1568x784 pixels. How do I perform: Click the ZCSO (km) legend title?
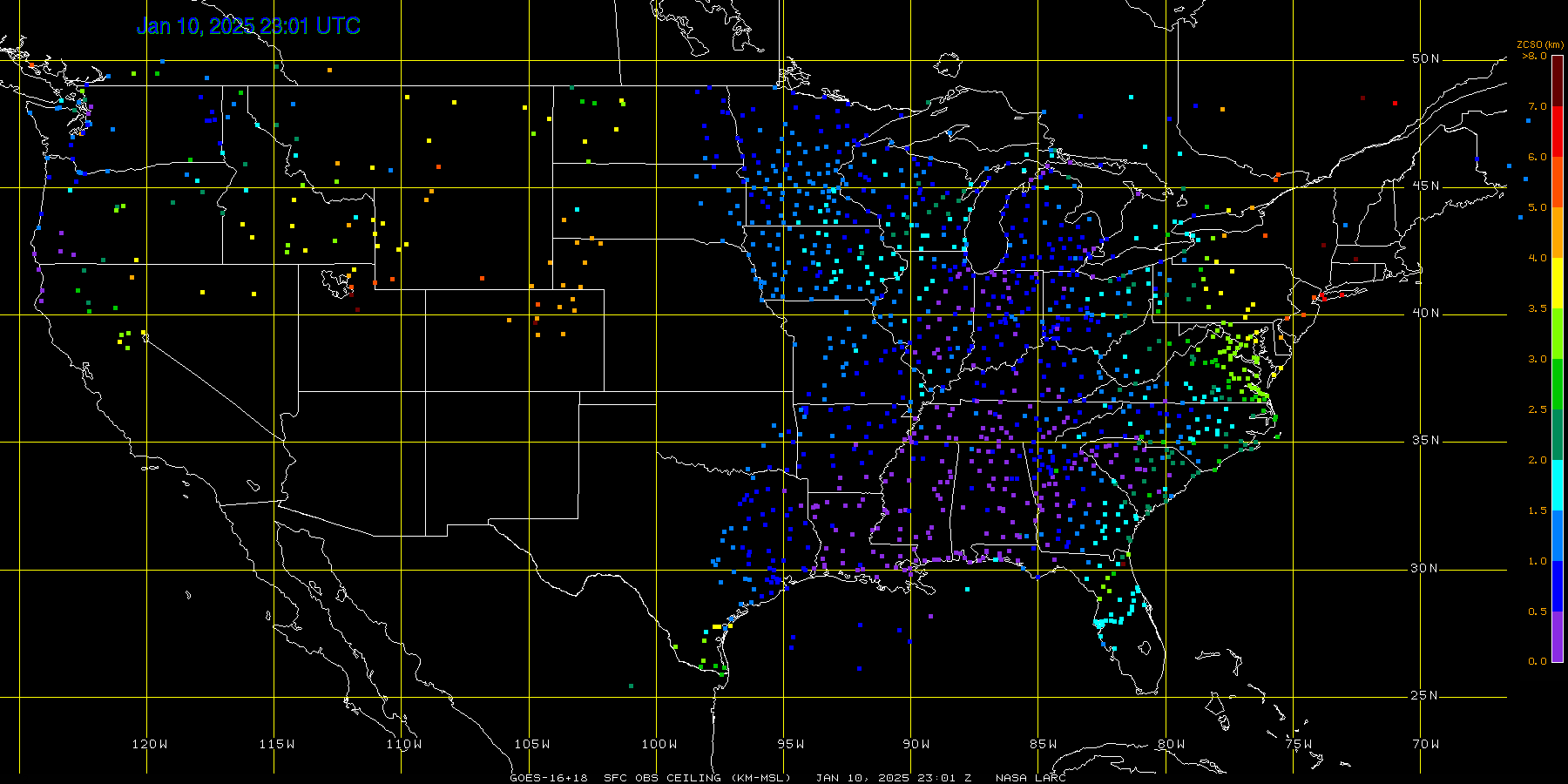click(x=1540, y=44)
